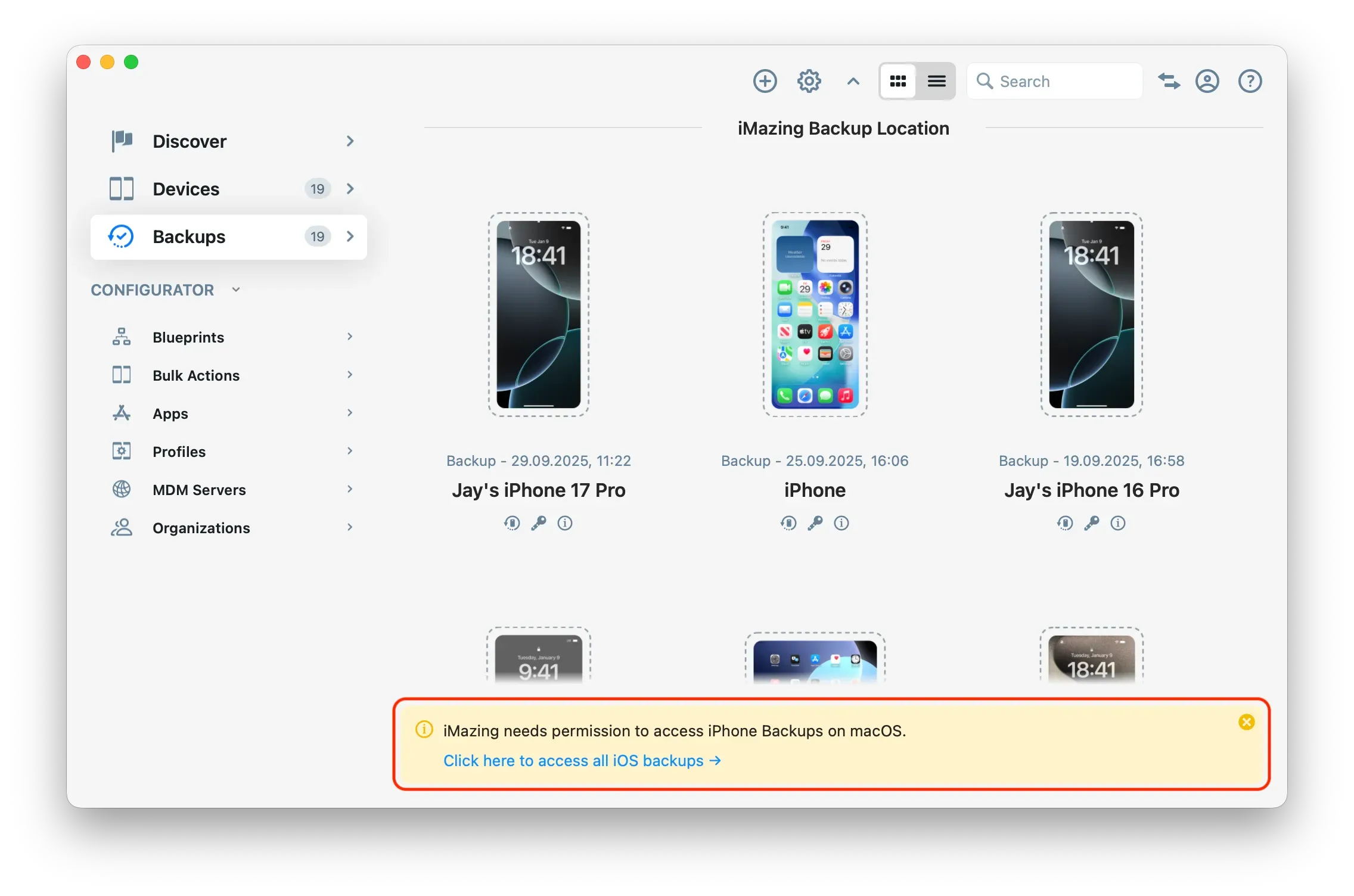Click the restore icon under Jay's iPhone 17 Pro

click(512, 523)
